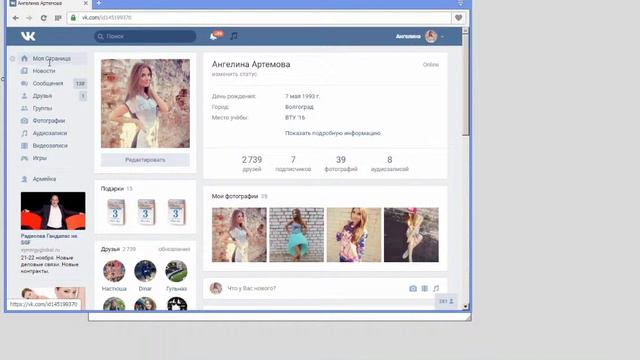Open the online friends chat counter button
Image resolution: width=640 pixels, height=360 pixels.
(446, 301)
